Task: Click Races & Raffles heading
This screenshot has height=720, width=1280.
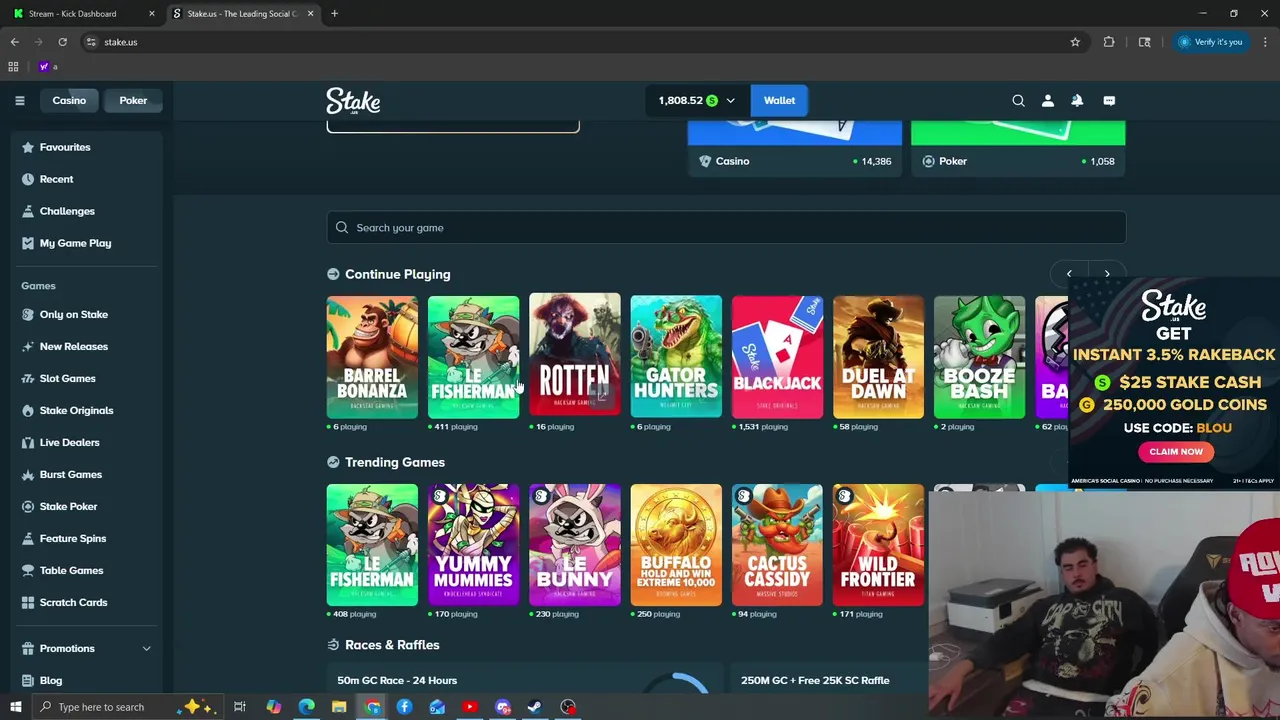Action: pos(392,645)
